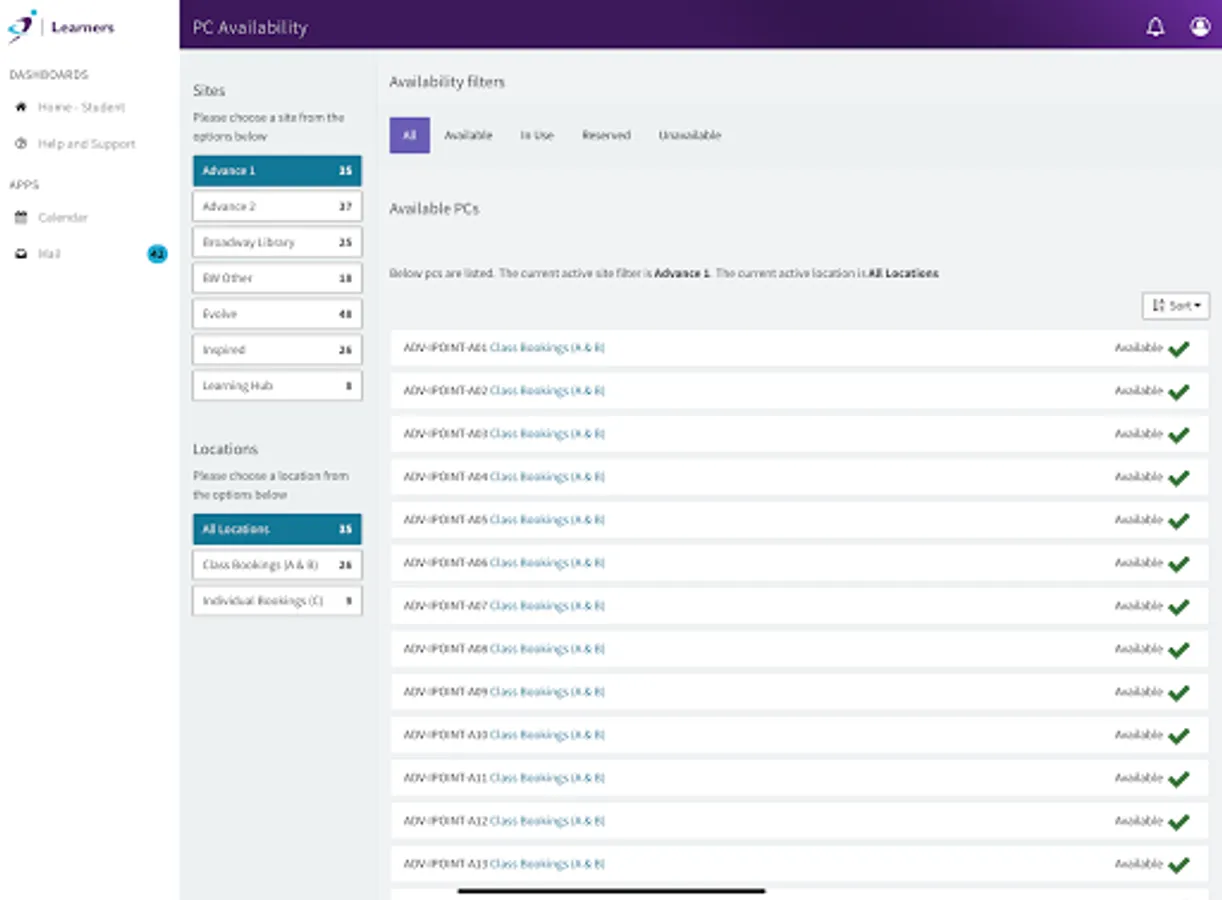Select the BW Other site
1222x900 pixels.
click(277, 278)
